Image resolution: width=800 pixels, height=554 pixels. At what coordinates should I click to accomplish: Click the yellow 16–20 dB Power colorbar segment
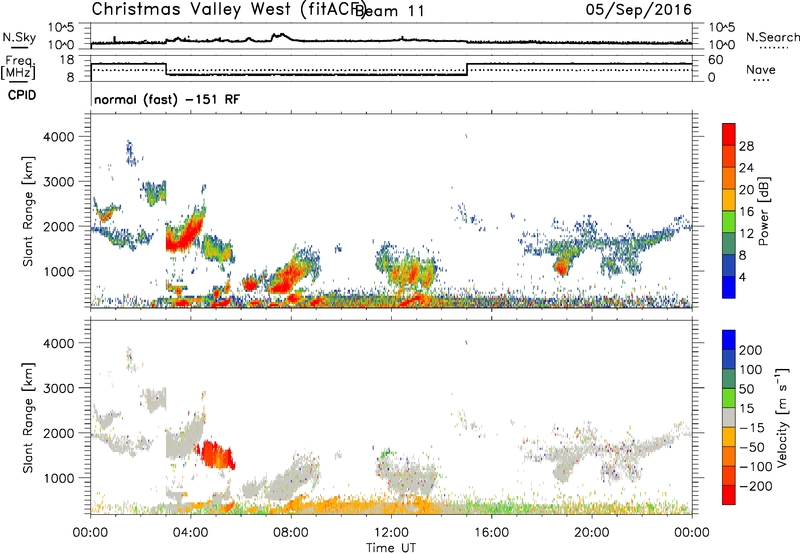click(x=729, y=200)
